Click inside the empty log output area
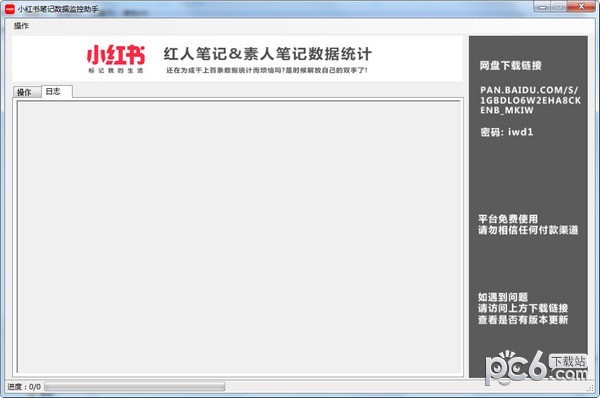The image size is (600, 398). click(239, 237)
